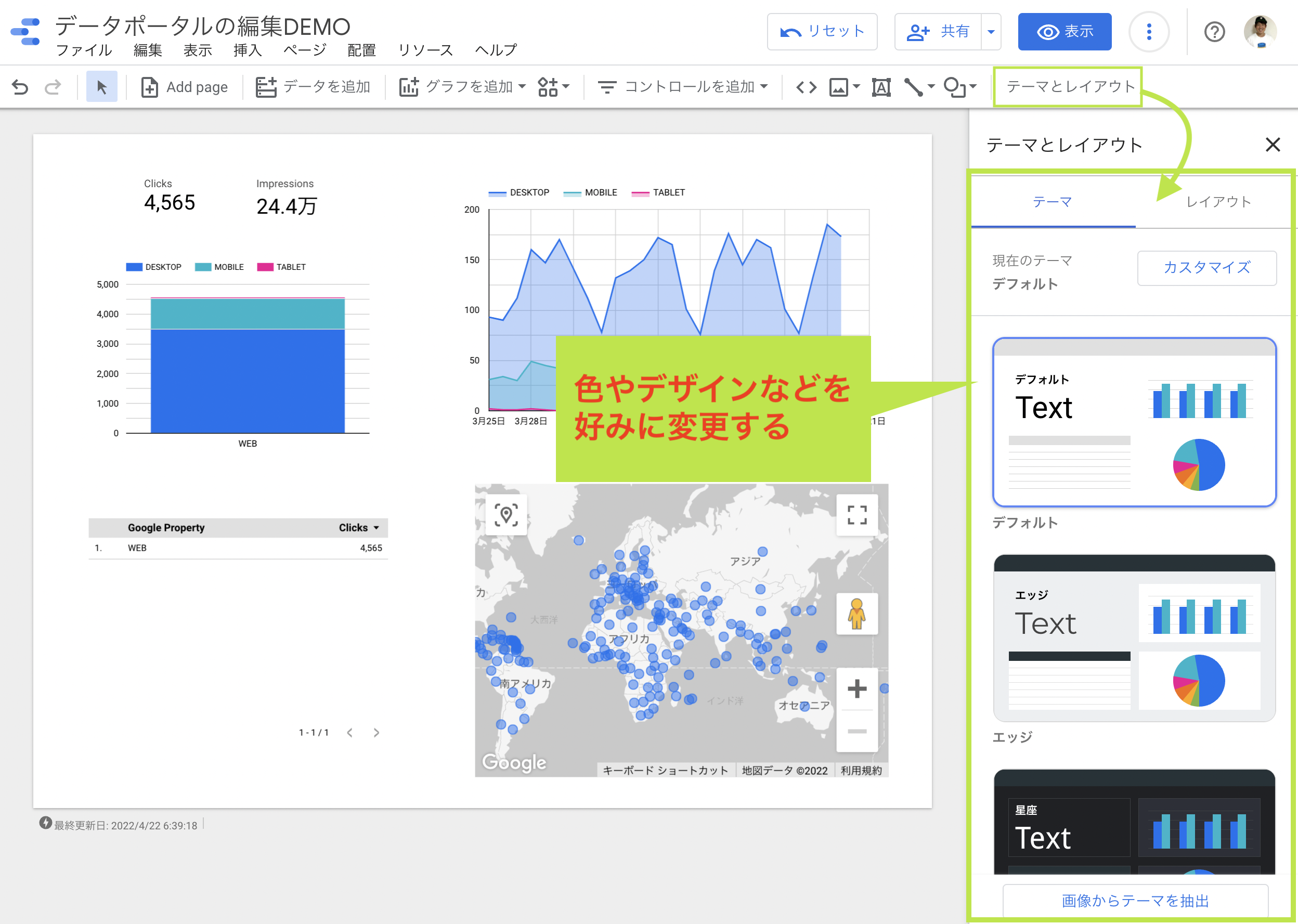Screen dimensions: 1298x924
Task: Click the 画像からテーマを抽出 button
Action: [x=1134, y=900]
